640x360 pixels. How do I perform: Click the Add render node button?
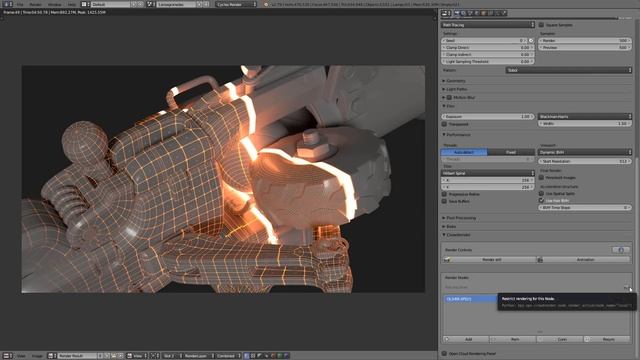[466, 339]
